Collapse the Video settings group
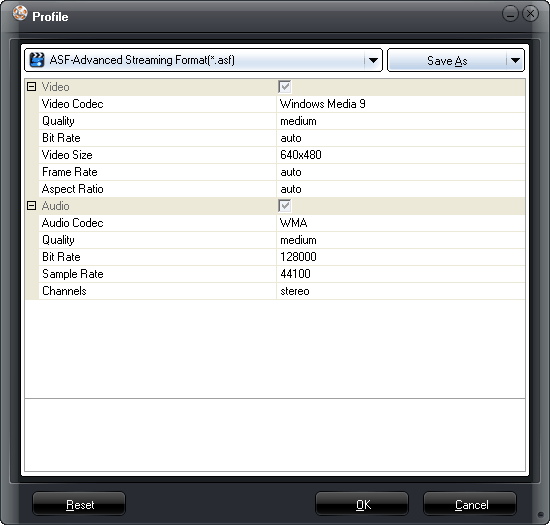This screenshot has height=525, width=550. (x=32, y=87)
